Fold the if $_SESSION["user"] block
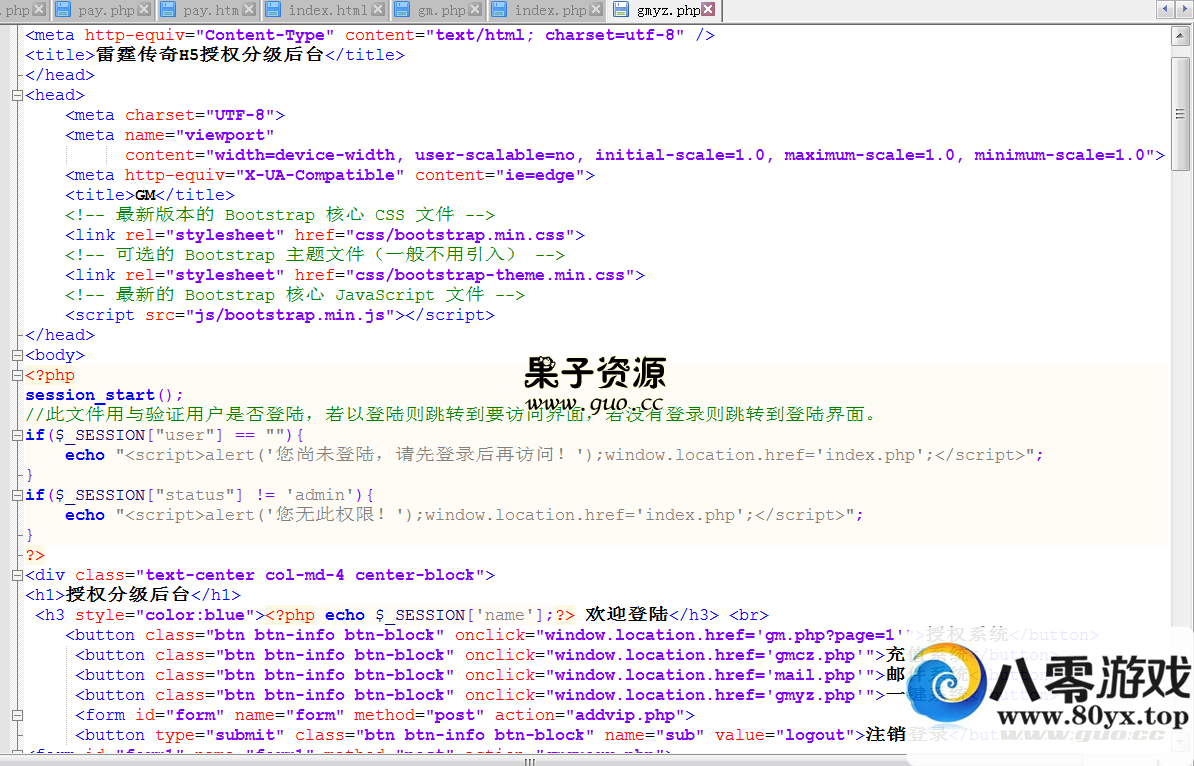The image size is (1194, 766). coord(17,435)
